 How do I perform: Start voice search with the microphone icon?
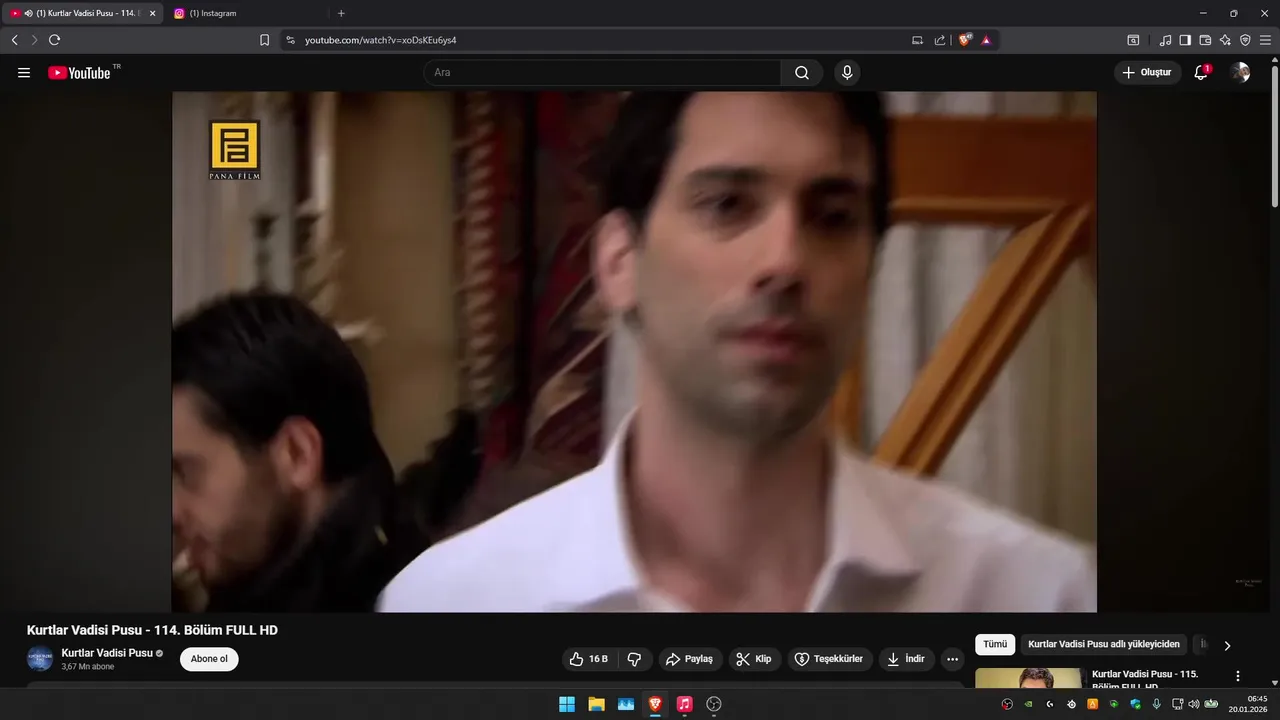pos(847,72)
